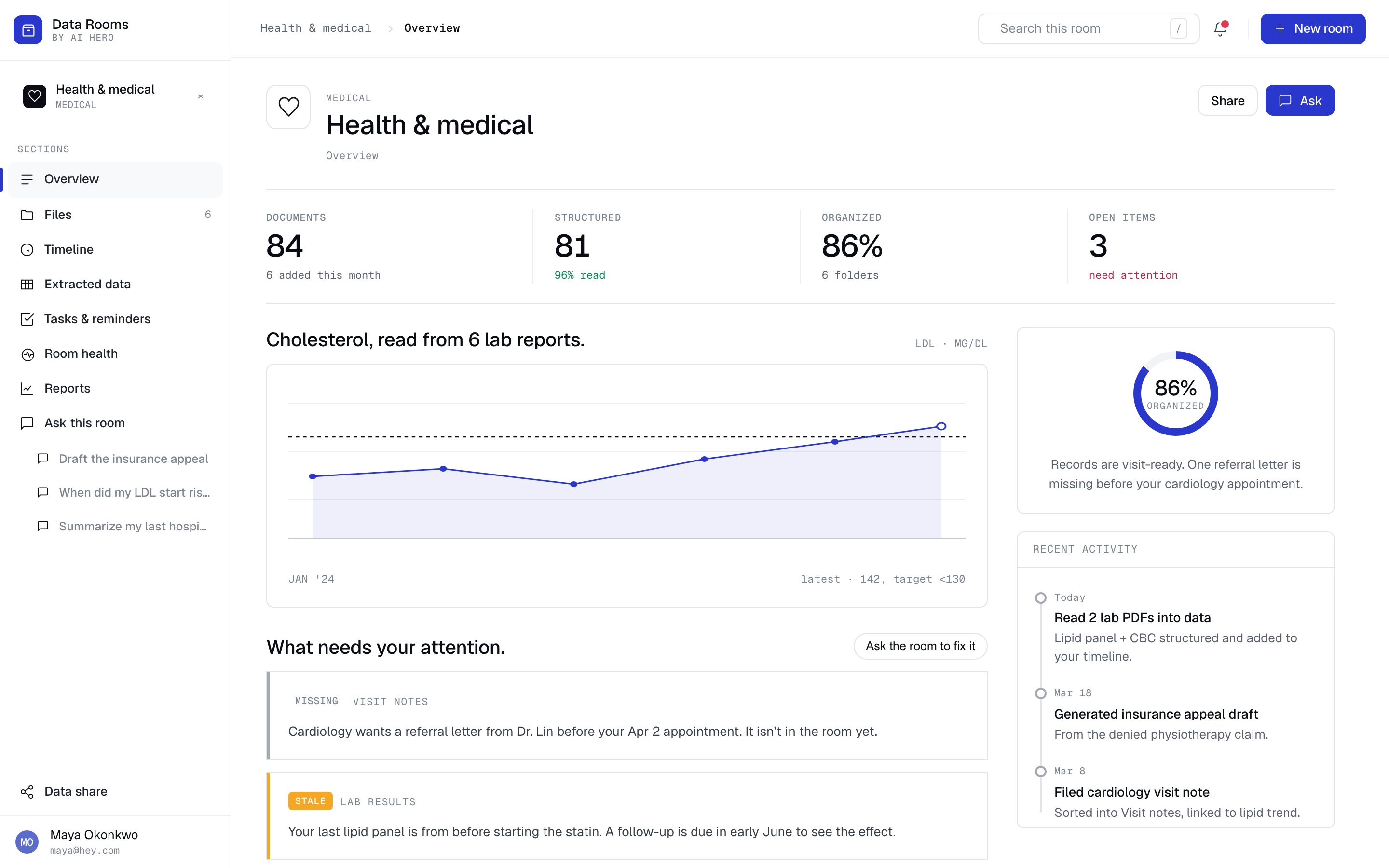Open Room health section

click(x=115, y=354)
